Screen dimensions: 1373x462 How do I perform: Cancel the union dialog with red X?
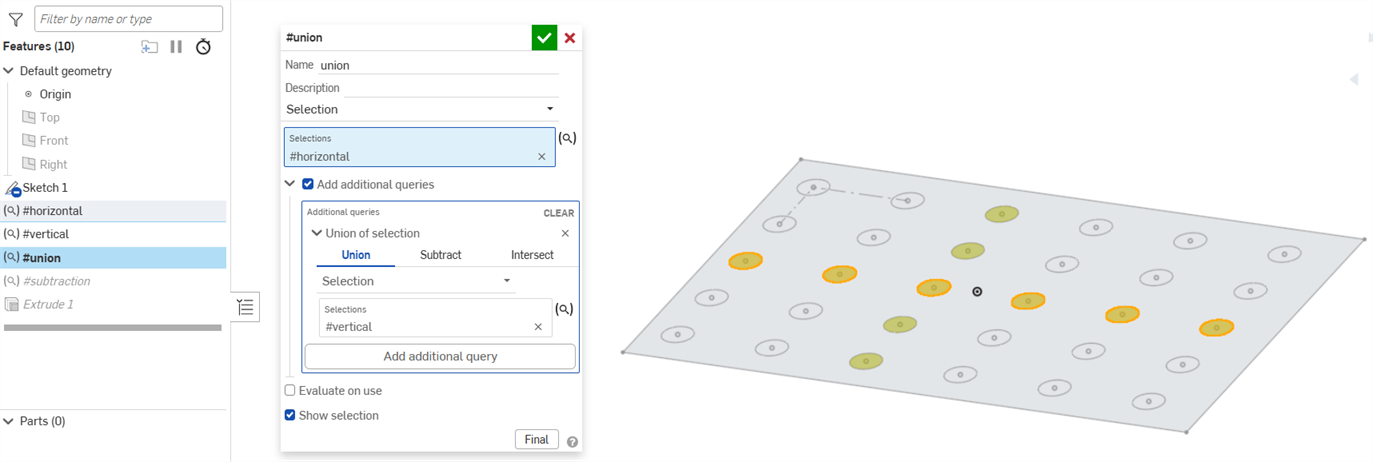570,38
